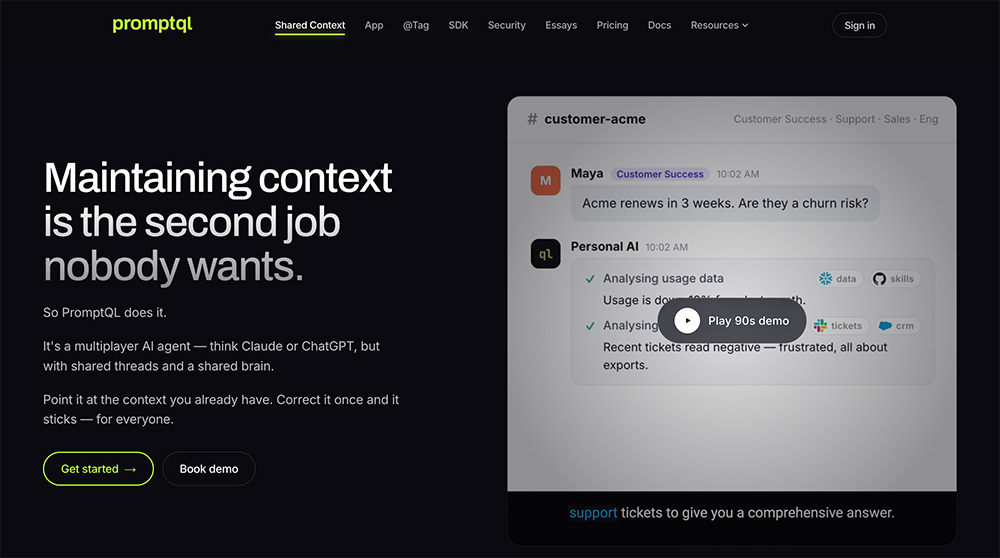Open the Essays nav link
1000x558 pixels.
pyautogui.click(x=561, y=26)
